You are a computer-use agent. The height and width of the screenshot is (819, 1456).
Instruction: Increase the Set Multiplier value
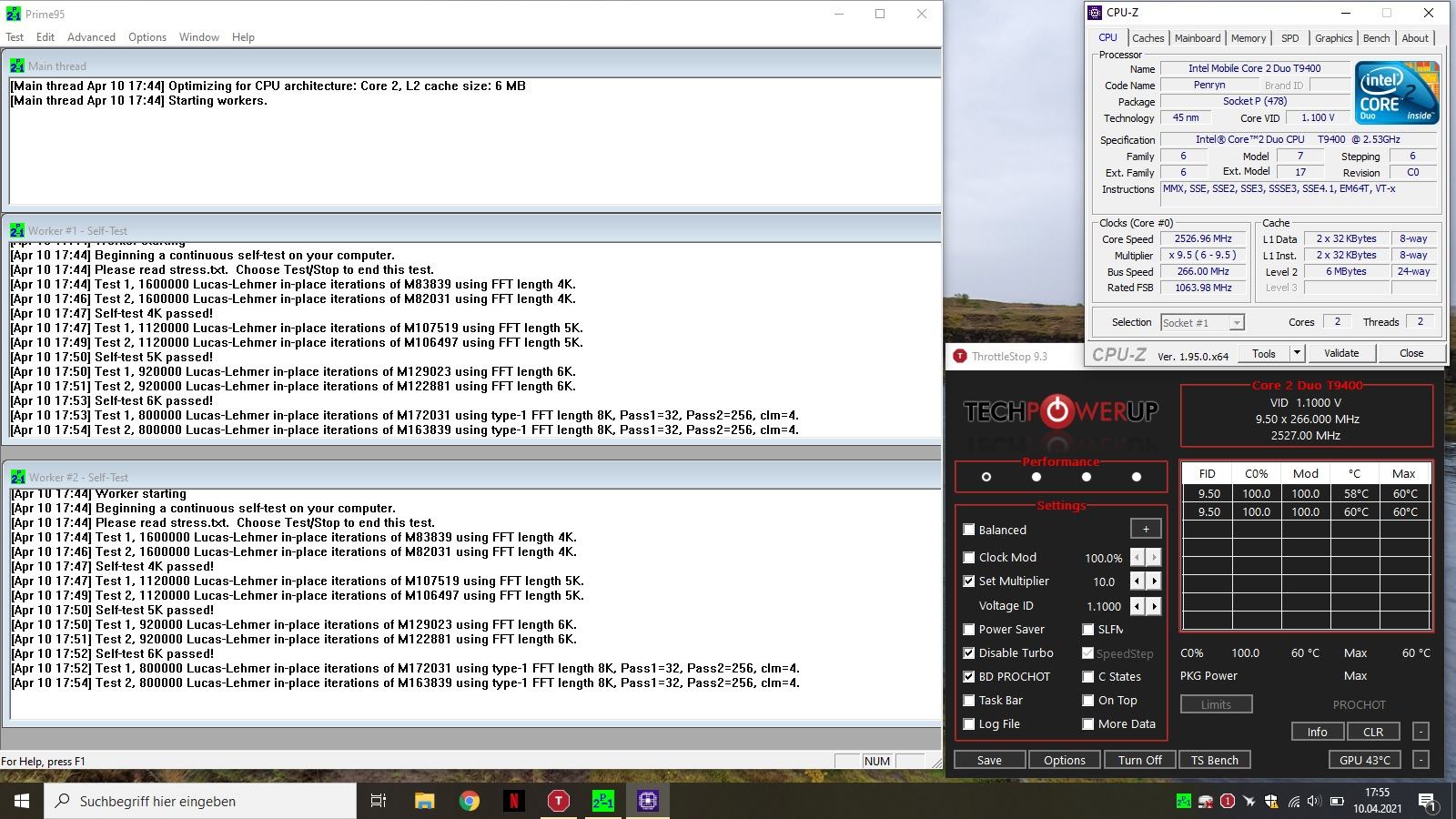pyautogui.click(x=1154, y=581)
